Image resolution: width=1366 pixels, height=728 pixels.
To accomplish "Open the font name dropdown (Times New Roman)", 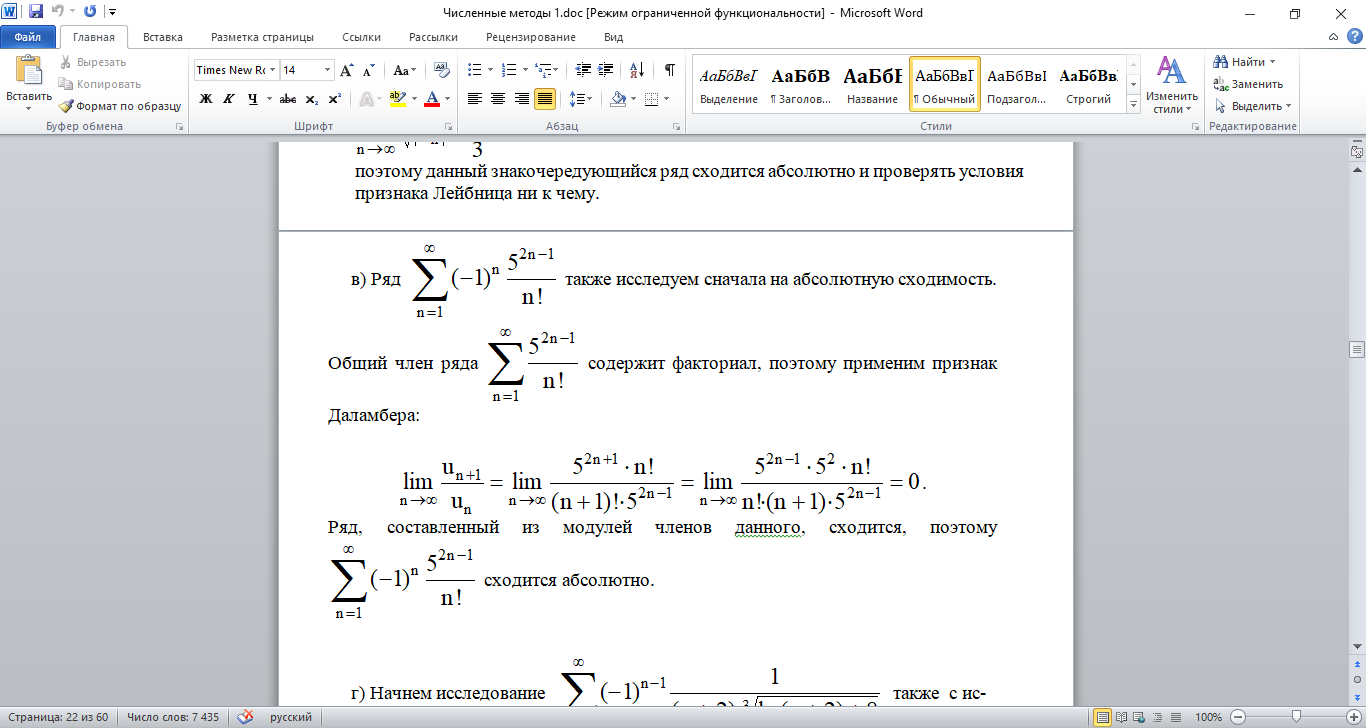I will point(272,70).
